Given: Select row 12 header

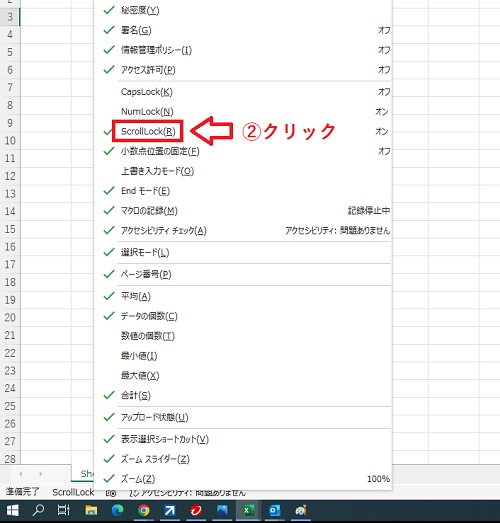Looking at the screenshot, I should click(x=10, y=176).
